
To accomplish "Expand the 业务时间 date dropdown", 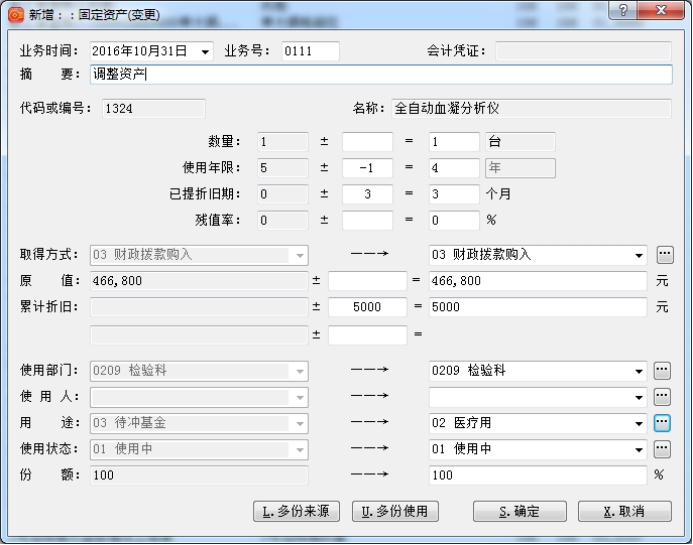I will point(205,52).
